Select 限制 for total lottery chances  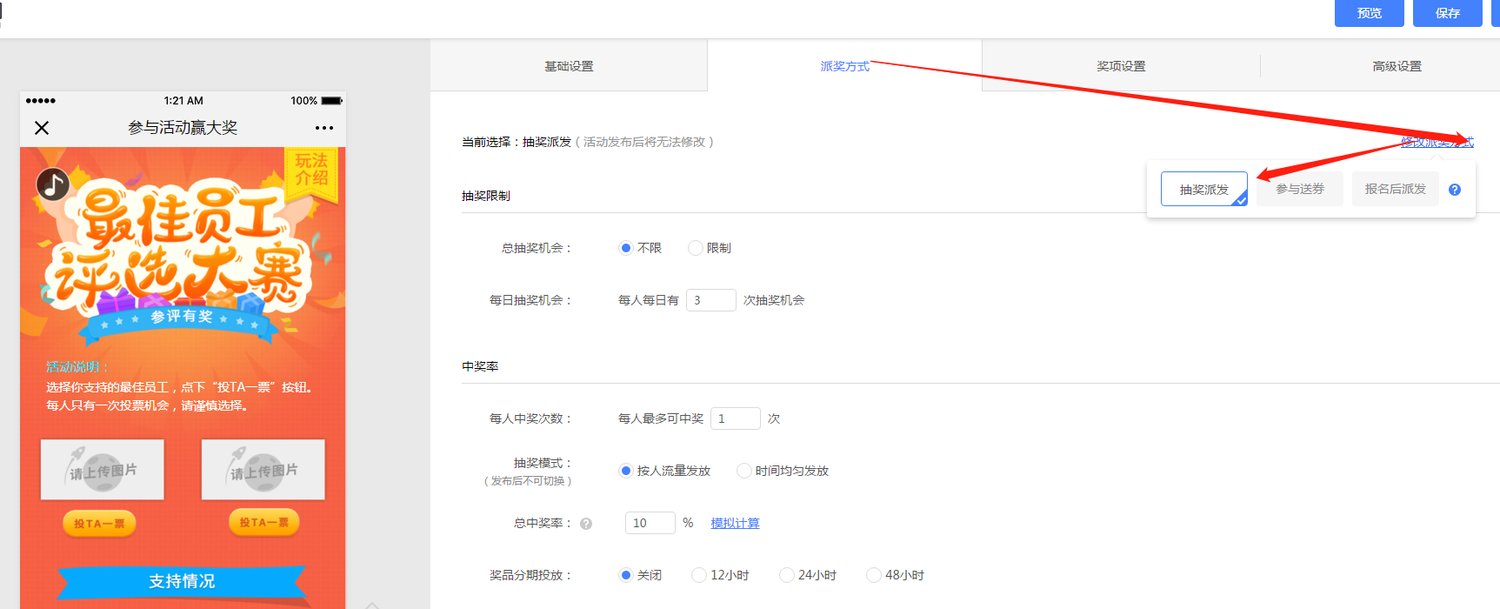[x=696, y=248]
